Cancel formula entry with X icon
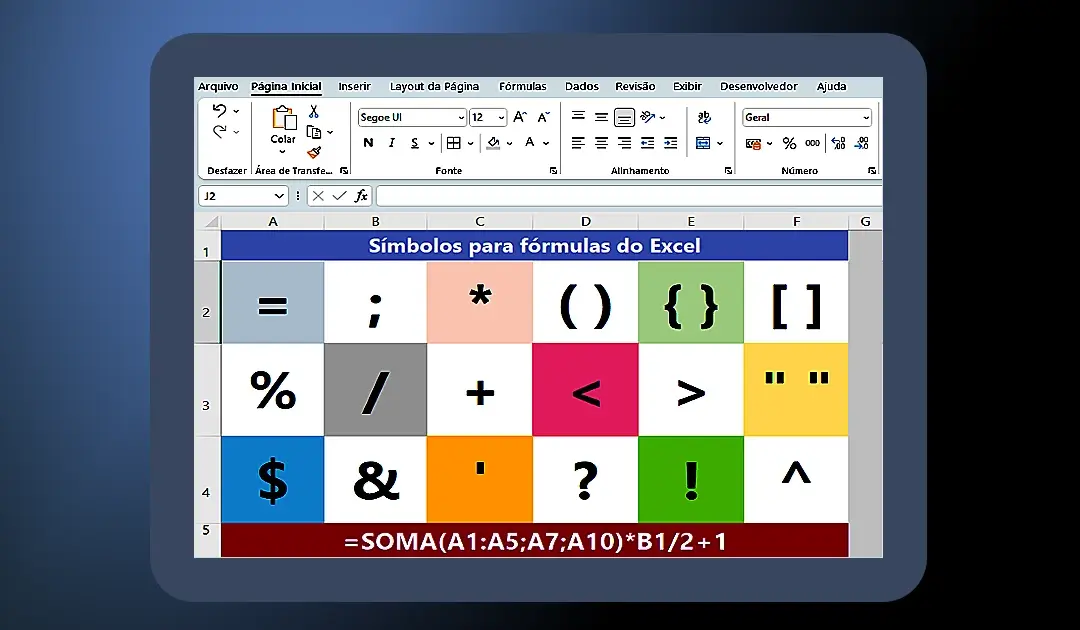 coord(318,196)
